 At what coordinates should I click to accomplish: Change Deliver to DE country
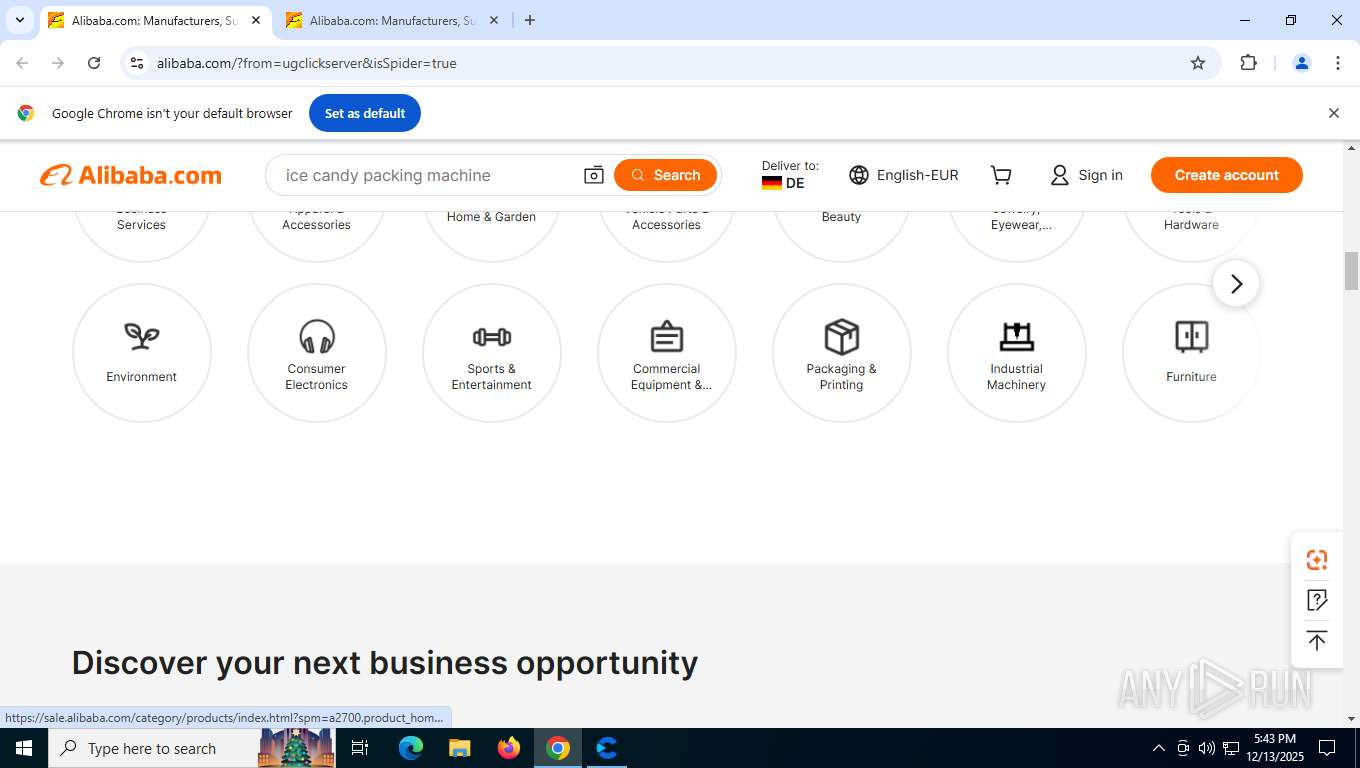790,175
